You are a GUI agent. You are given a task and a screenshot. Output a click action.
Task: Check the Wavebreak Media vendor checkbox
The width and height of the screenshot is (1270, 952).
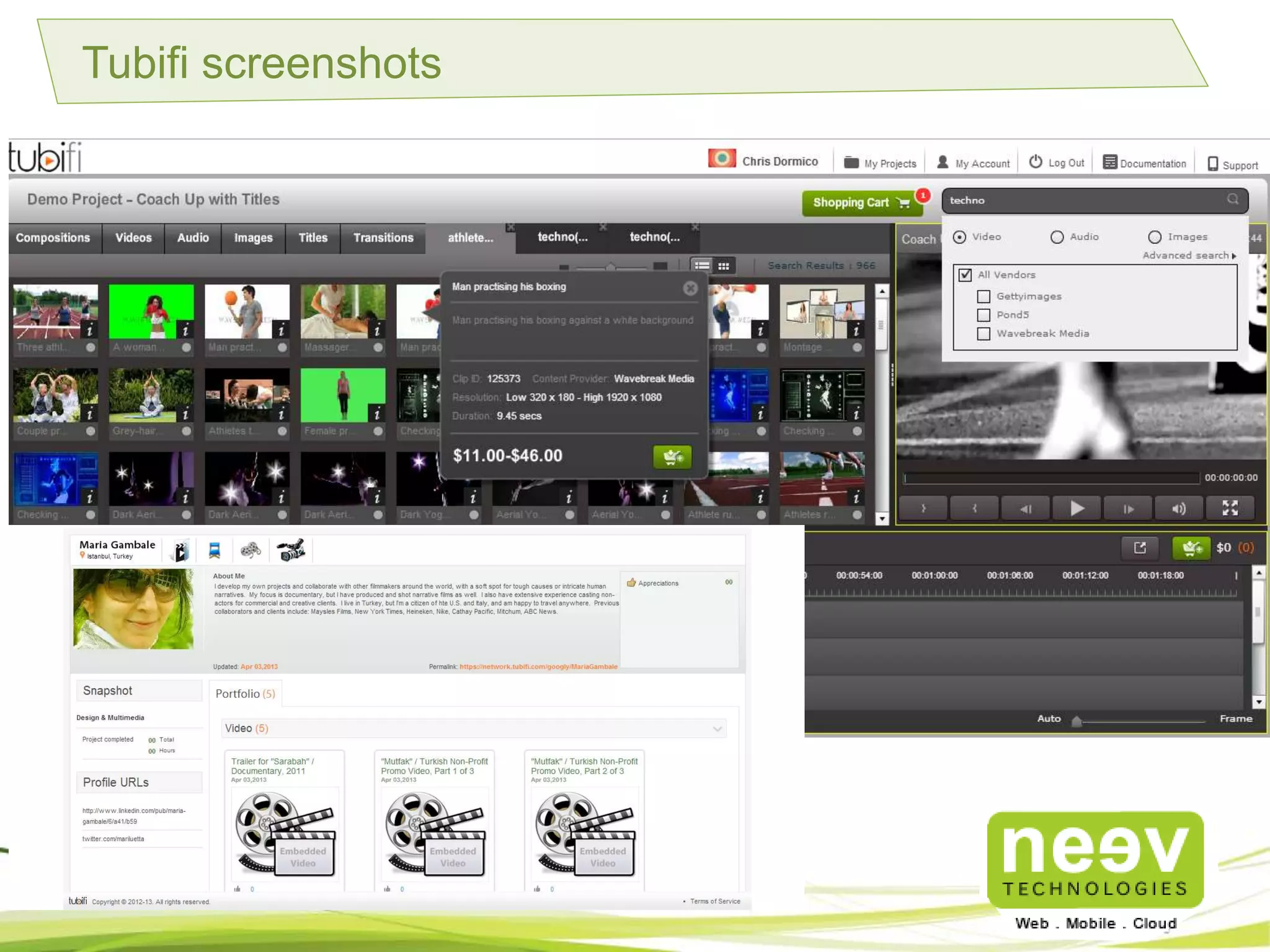point(984,333)
